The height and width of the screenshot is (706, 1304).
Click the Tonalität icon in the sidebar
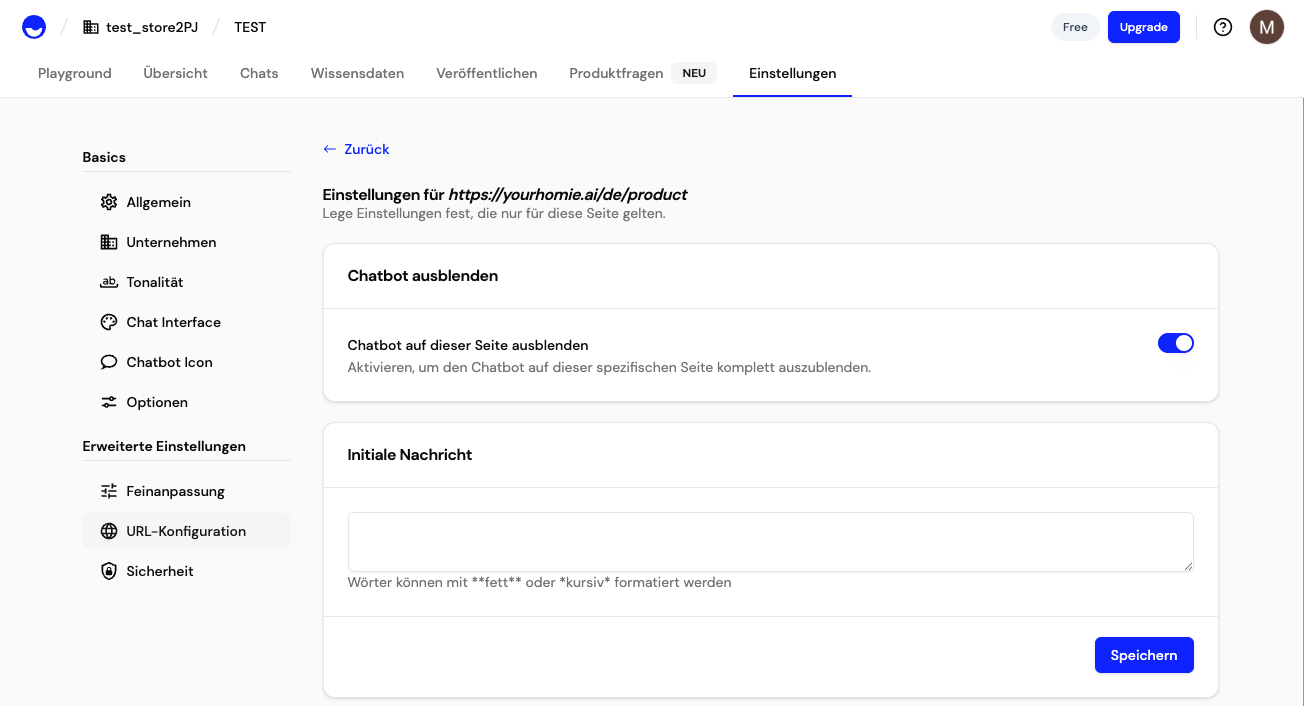(x=109, y=282)
